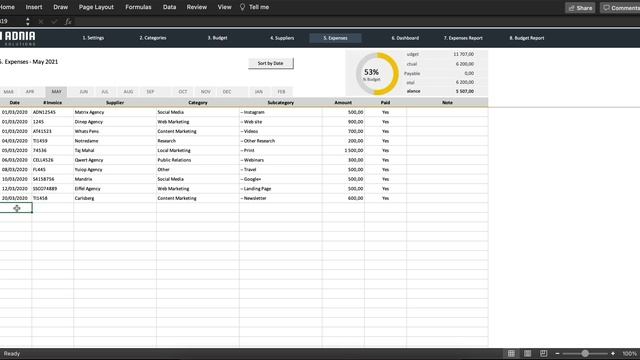Select date cell 20/03/2020
Viewport: 640px width, 360px height.
pyautogui.click(x=16, y=198)
